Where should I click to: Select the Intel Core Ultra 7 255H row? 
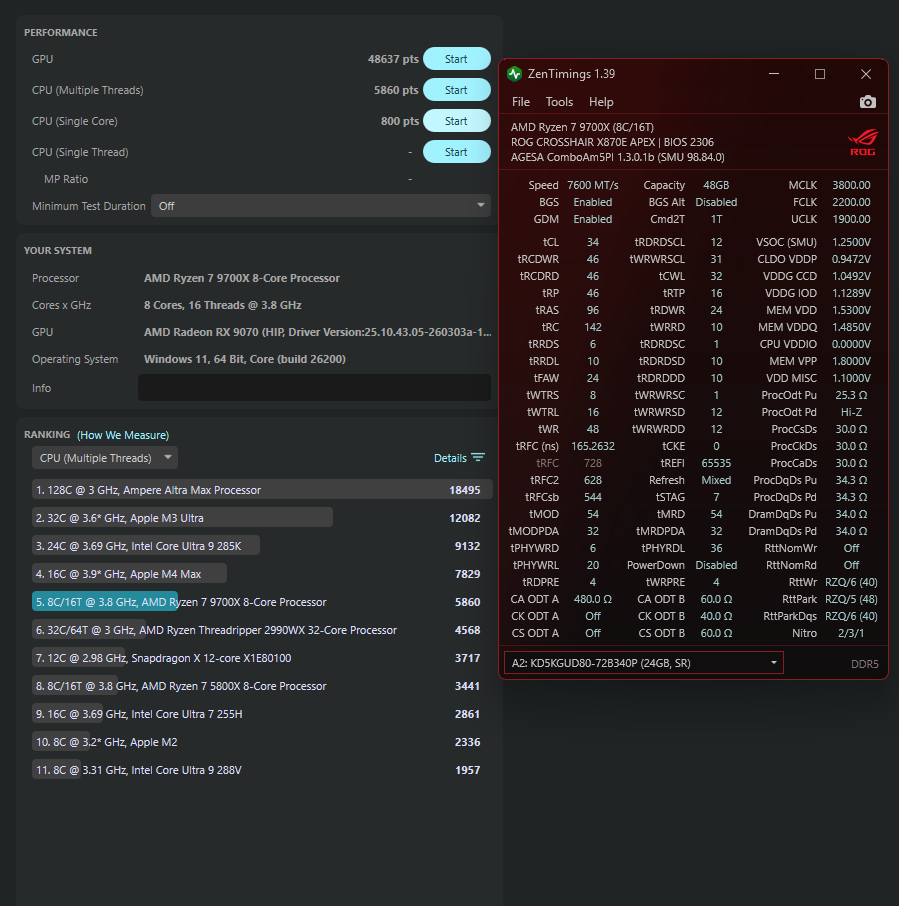[262, 714]
